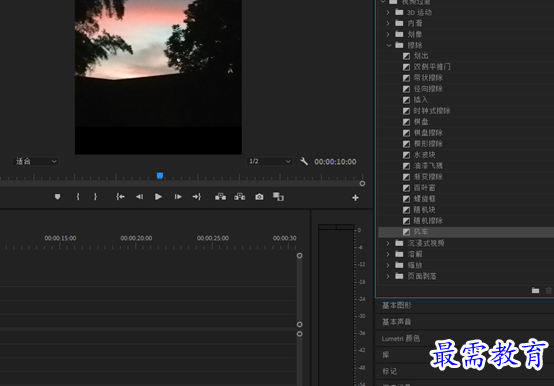Open the 库 panel tab

[x=386, y=355]
